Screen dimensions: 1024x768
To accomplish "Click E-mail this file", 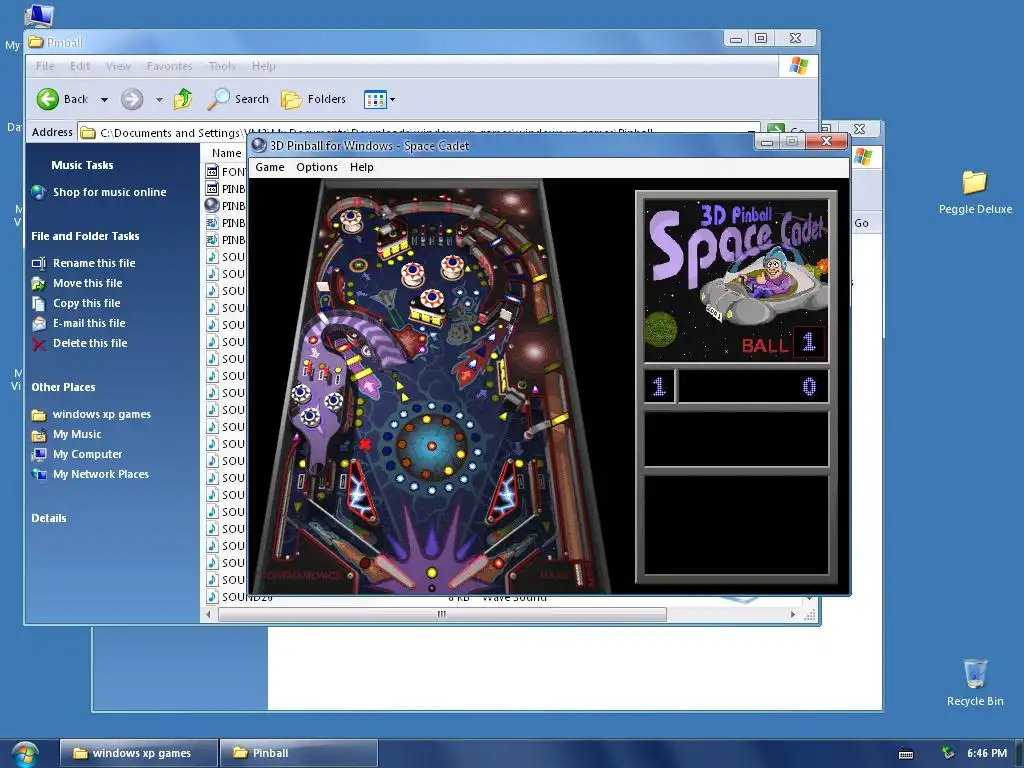I will pos(89,323).
